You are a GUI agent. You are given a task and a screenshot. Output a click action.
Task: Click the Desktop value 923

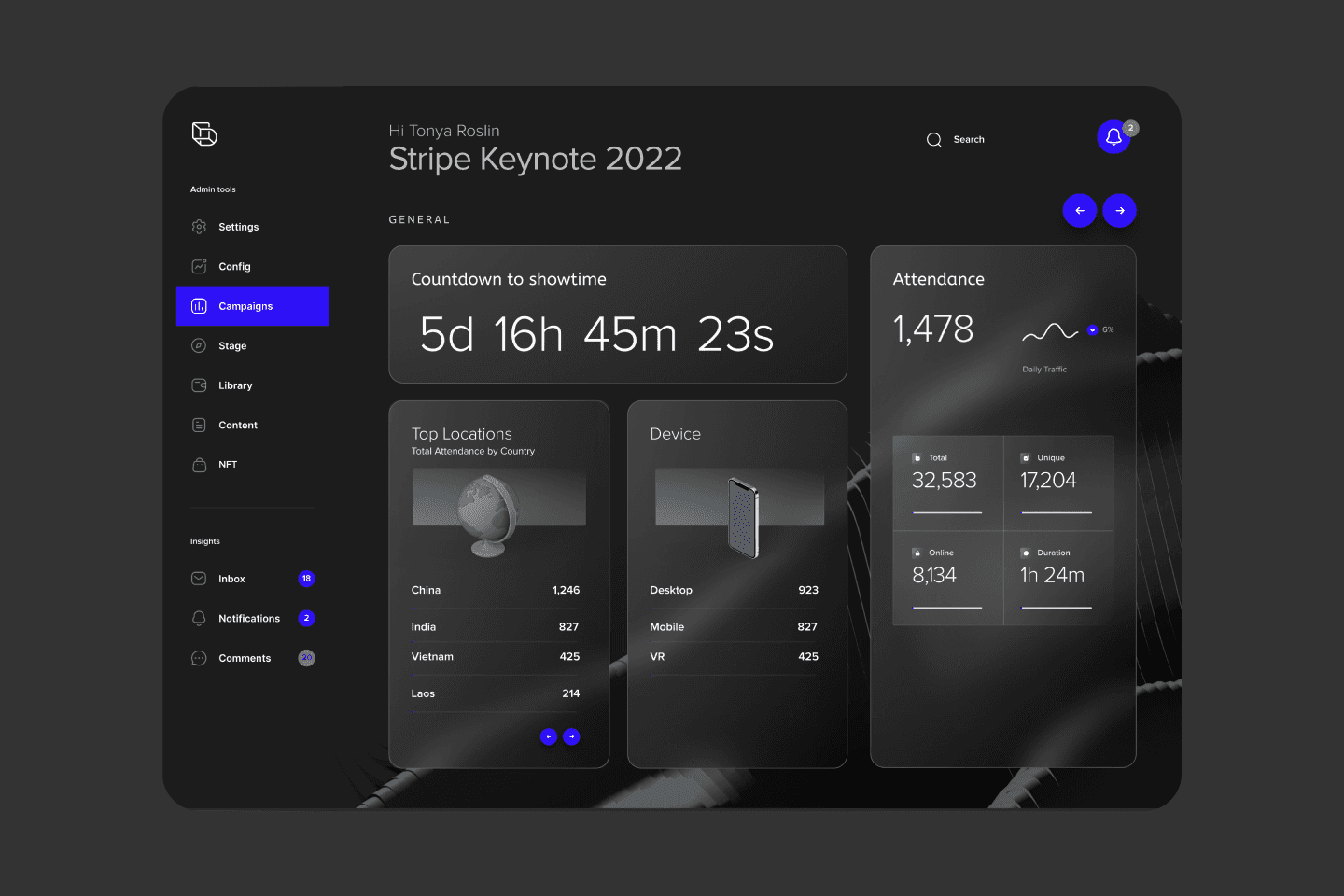point(808,590)
